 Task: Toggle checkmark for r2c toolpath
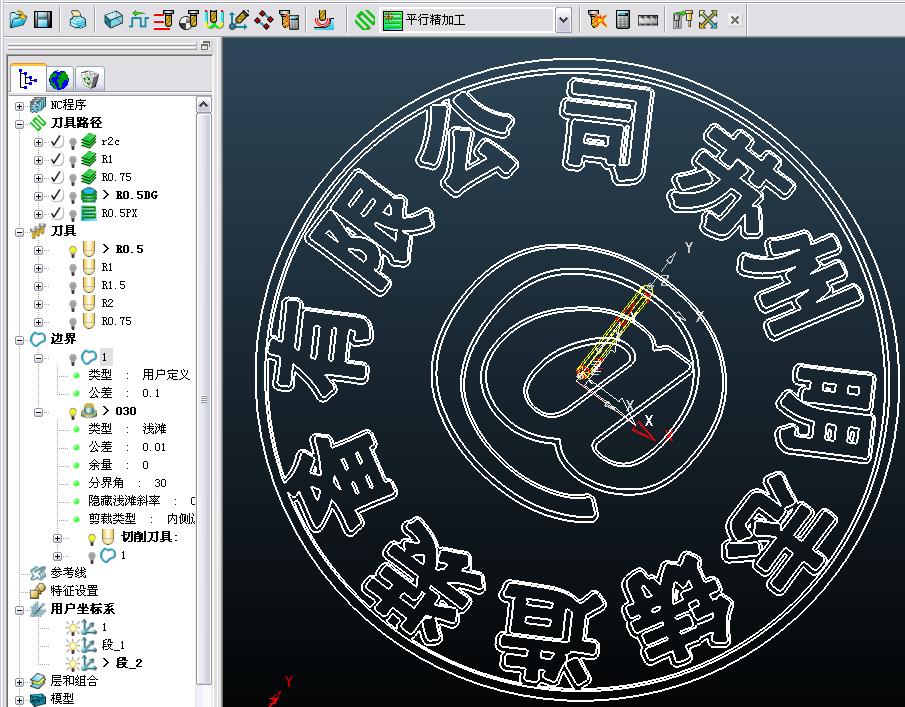(x=57, y=141)
